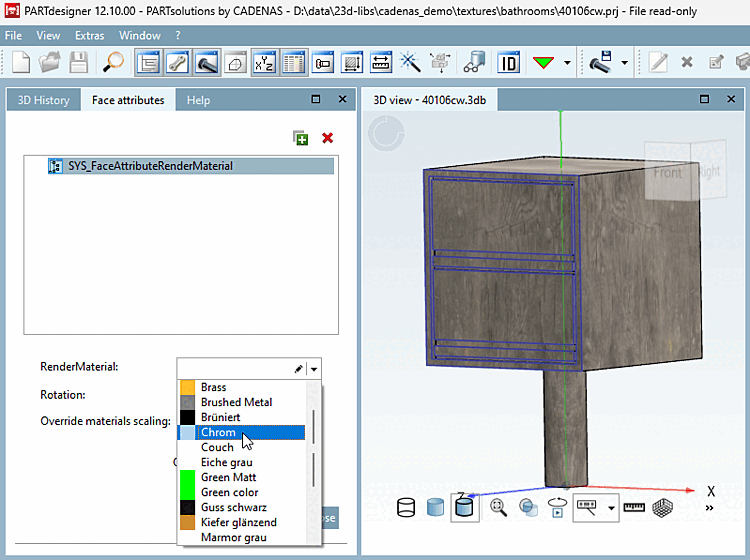Toggle the table view toolbar button
The image size is (750, 560).
[293, 62]
